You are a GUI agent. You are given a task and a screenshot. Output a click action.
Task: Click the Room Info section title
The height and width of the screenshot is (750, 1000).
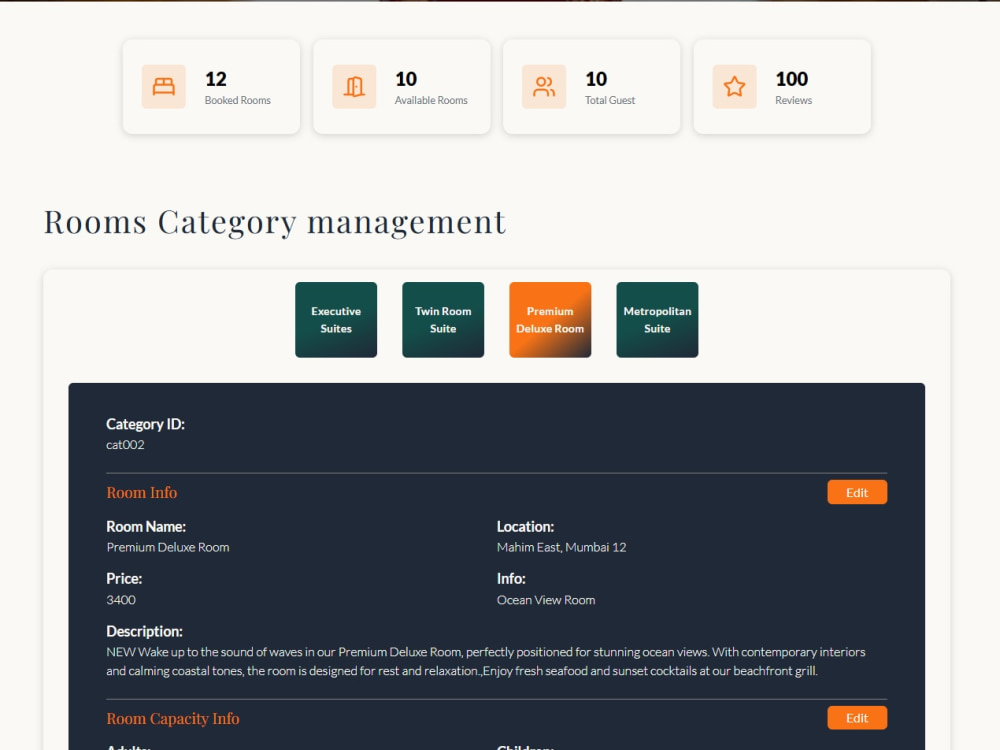pyautogui.click(x=142, y=492)
